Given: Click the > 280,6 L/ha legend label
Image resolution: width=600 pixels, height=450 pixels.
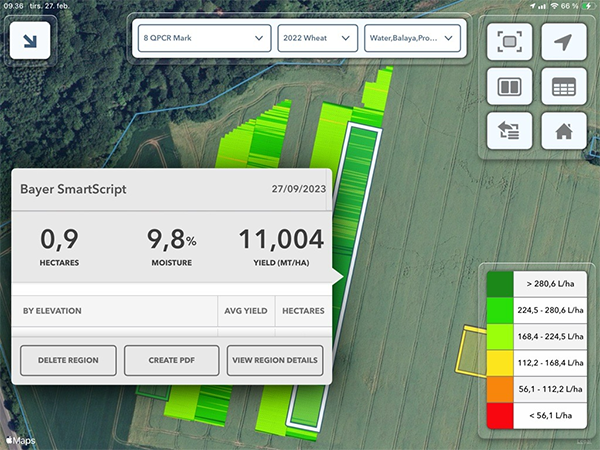Looking at the screenshot, I should tap(550, 284).
